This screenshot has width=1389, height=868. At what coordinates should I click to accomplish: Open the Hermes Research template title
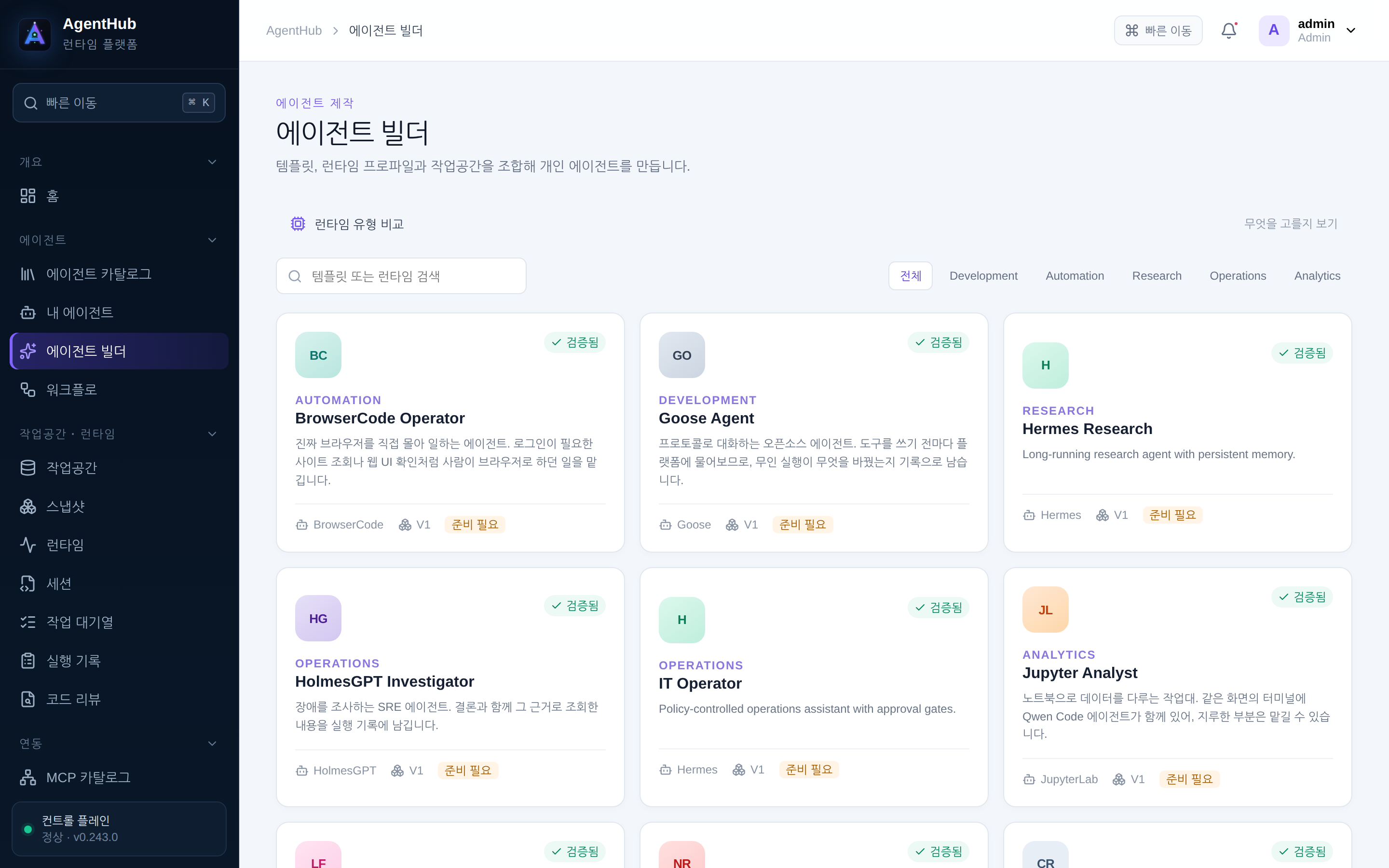pos(1087,429)
